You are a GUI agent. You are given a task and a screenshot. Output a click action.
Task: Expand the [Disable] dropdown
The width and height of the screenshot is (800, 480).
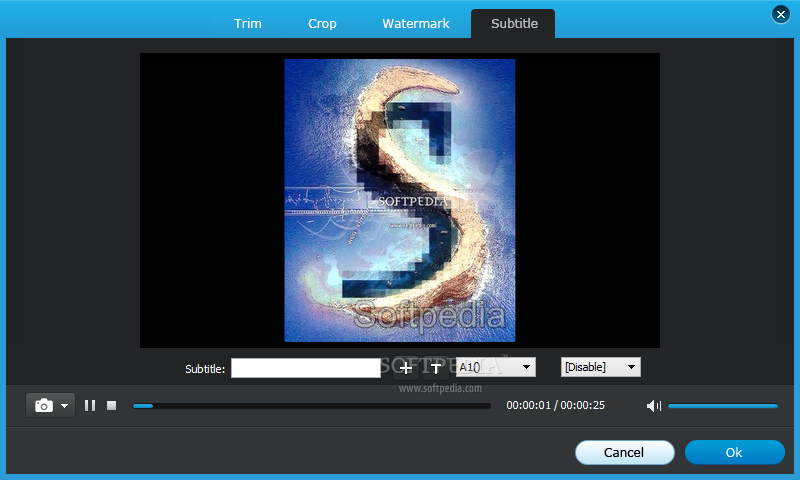[x=601, y=367]
